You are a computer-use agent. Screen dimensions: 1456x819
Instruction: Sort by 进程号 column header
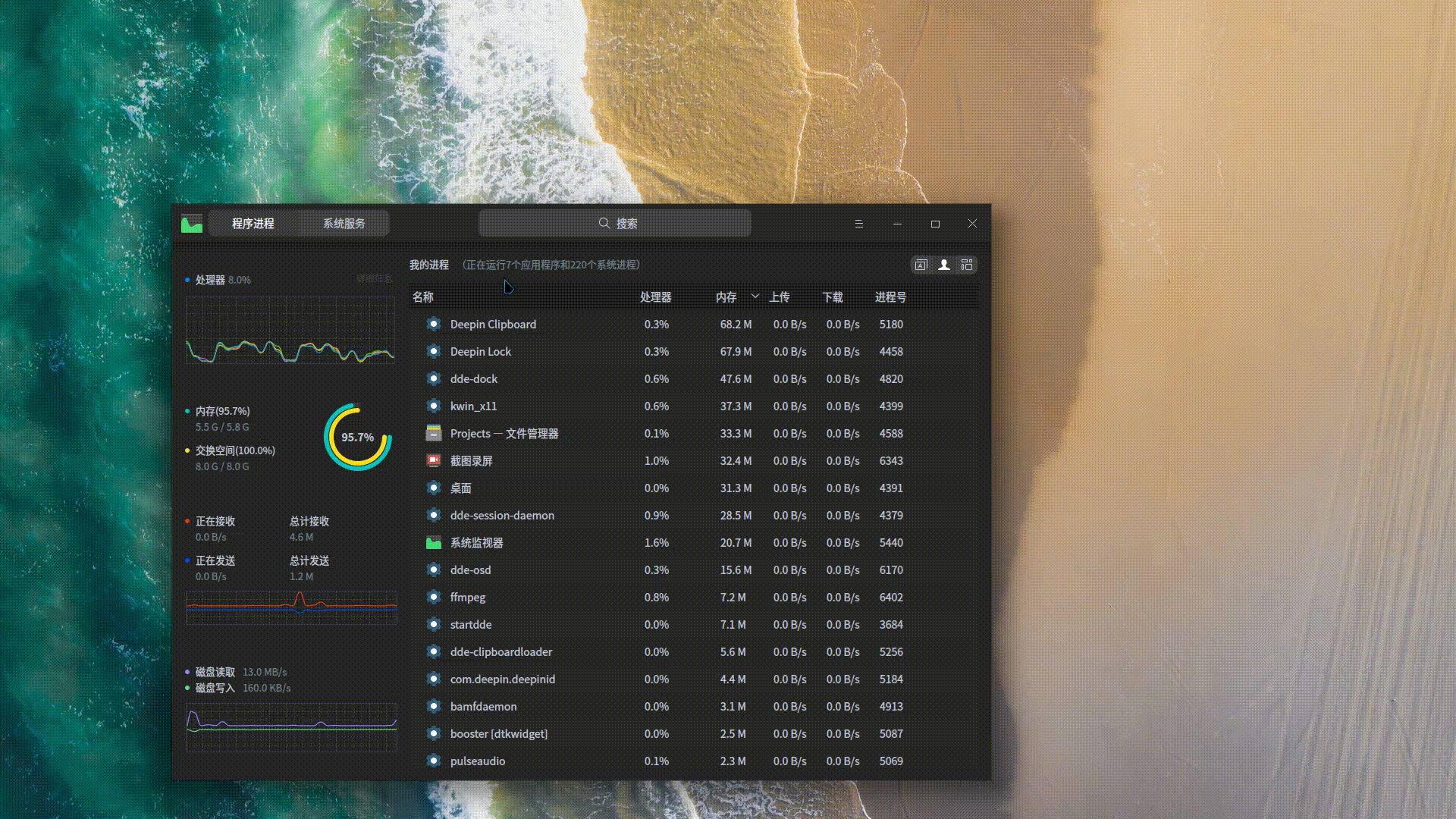(890, 297)
